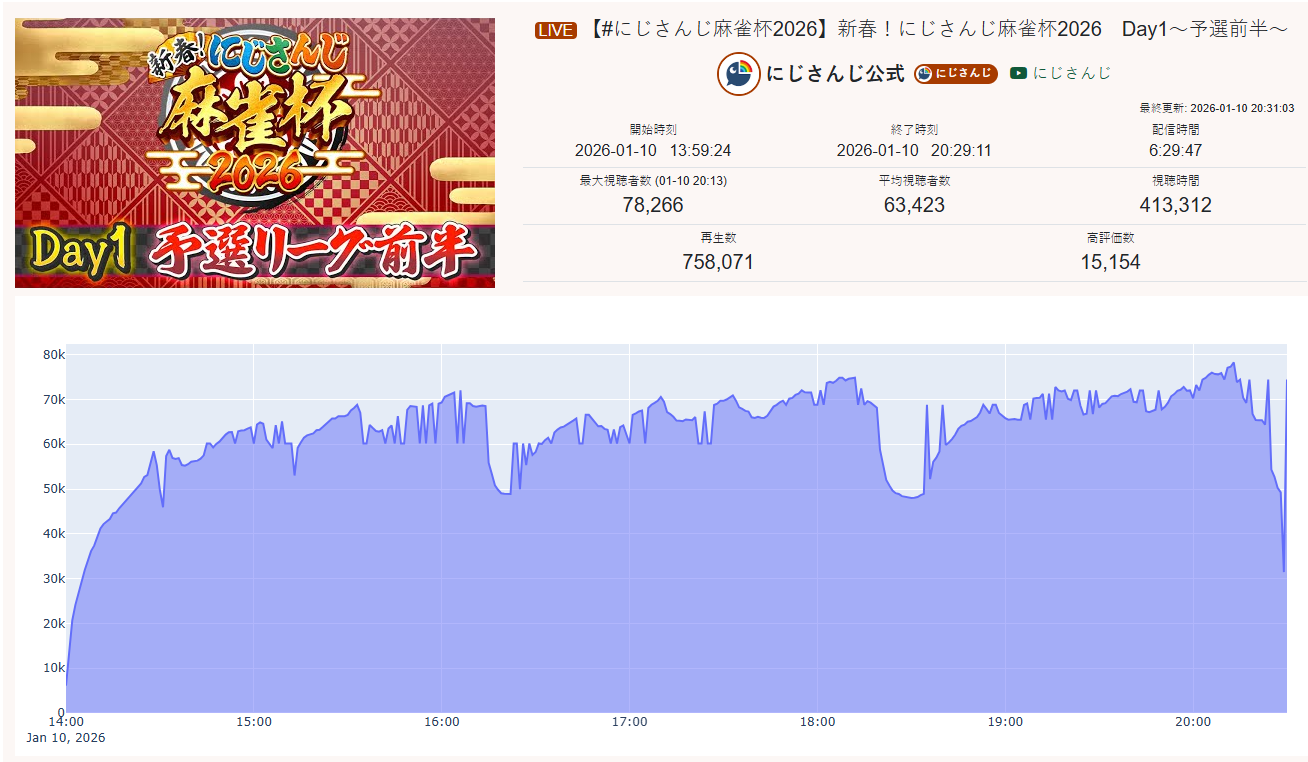Click the brown にじさんじ group badge
1308x762 pixels.
(x=956, y=73)
